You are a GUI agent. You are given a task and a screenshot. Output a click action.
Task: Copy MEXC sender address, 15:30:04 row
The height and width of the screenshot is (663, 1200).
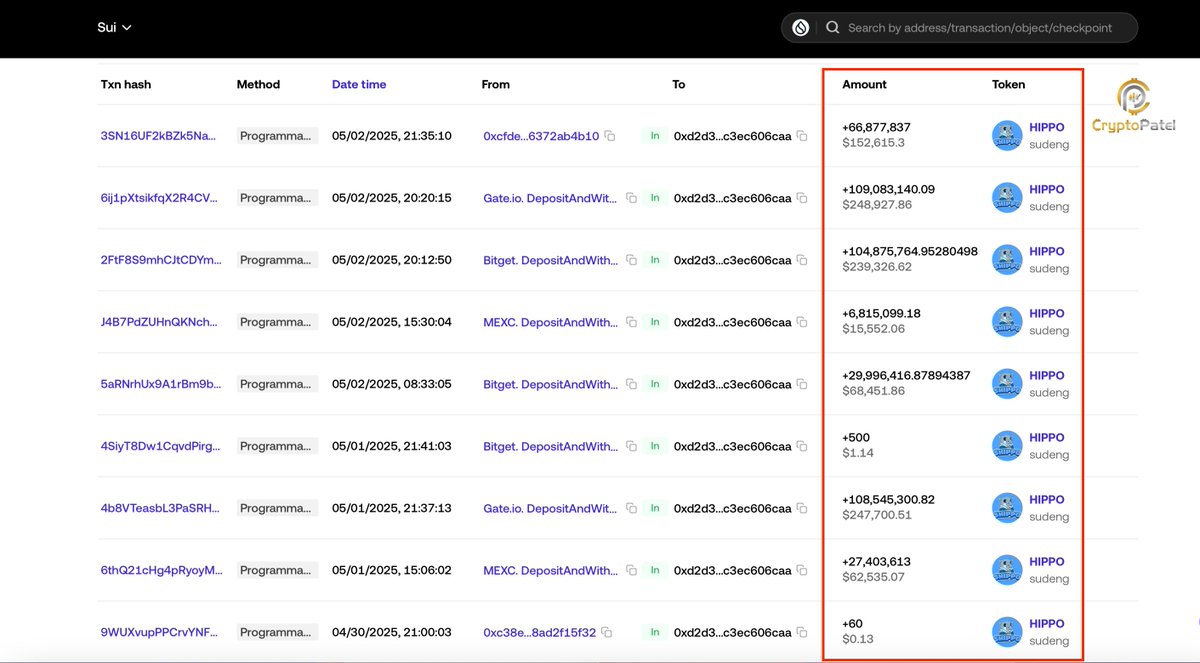coord(631,322)
